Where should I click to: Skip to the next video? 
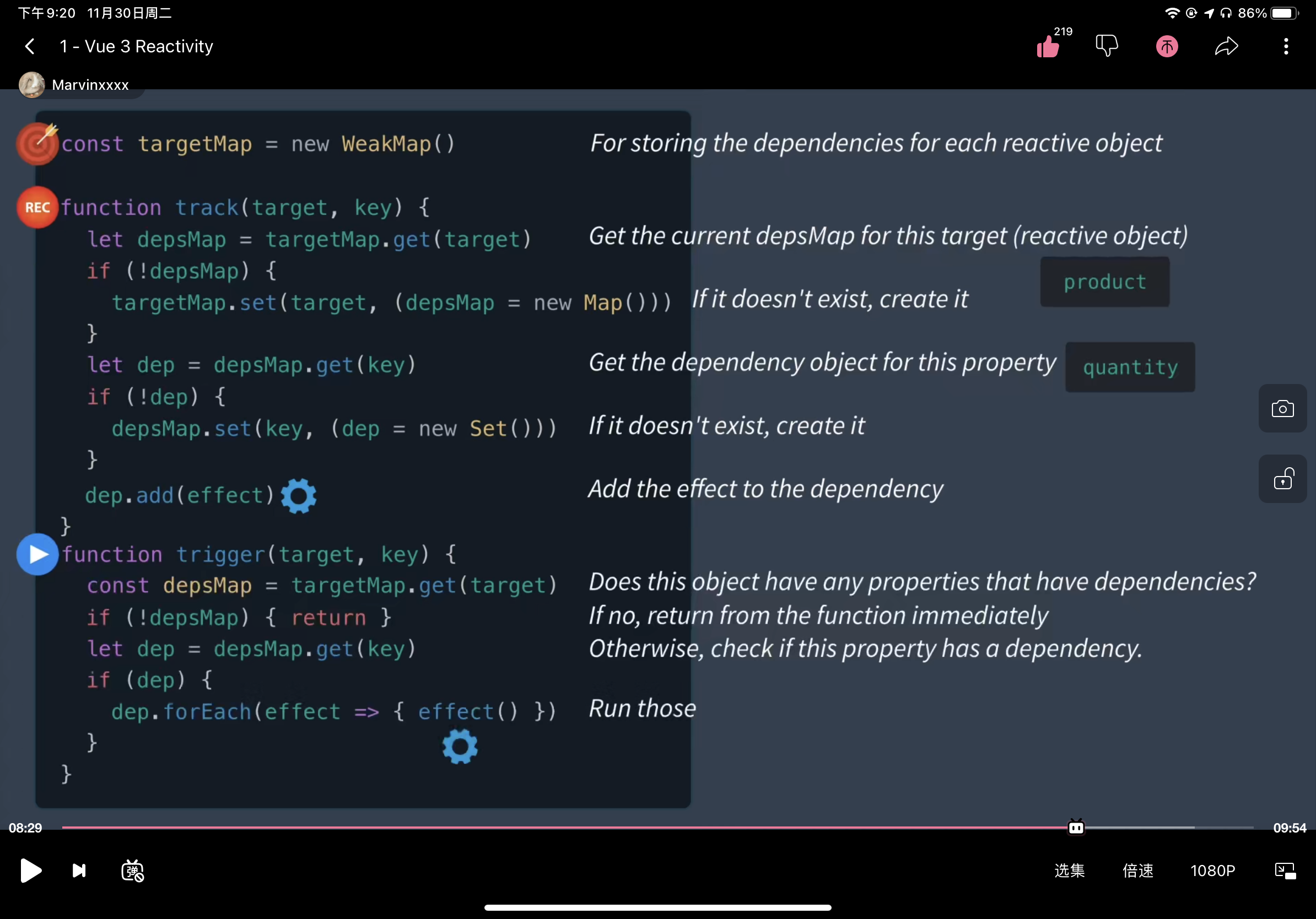[x=79, y=871]
